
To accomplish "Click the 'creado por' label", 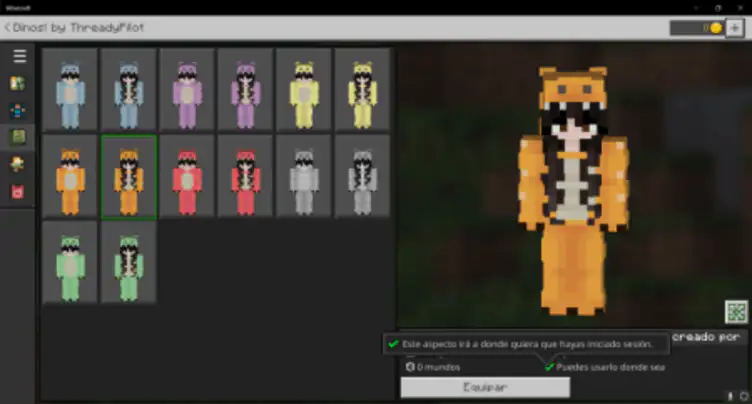I will pyautogui.click(x=705, y=337).
